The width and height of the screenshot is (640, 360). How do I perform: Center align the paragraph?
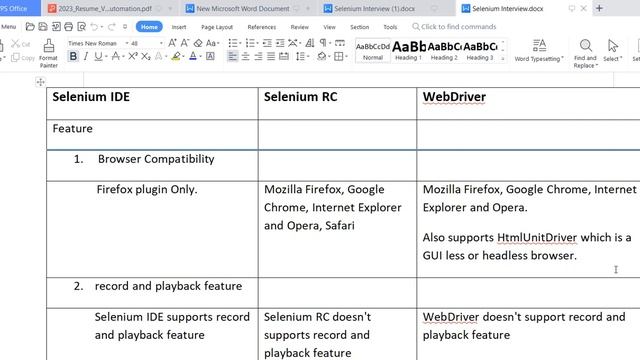coord(245,56)
